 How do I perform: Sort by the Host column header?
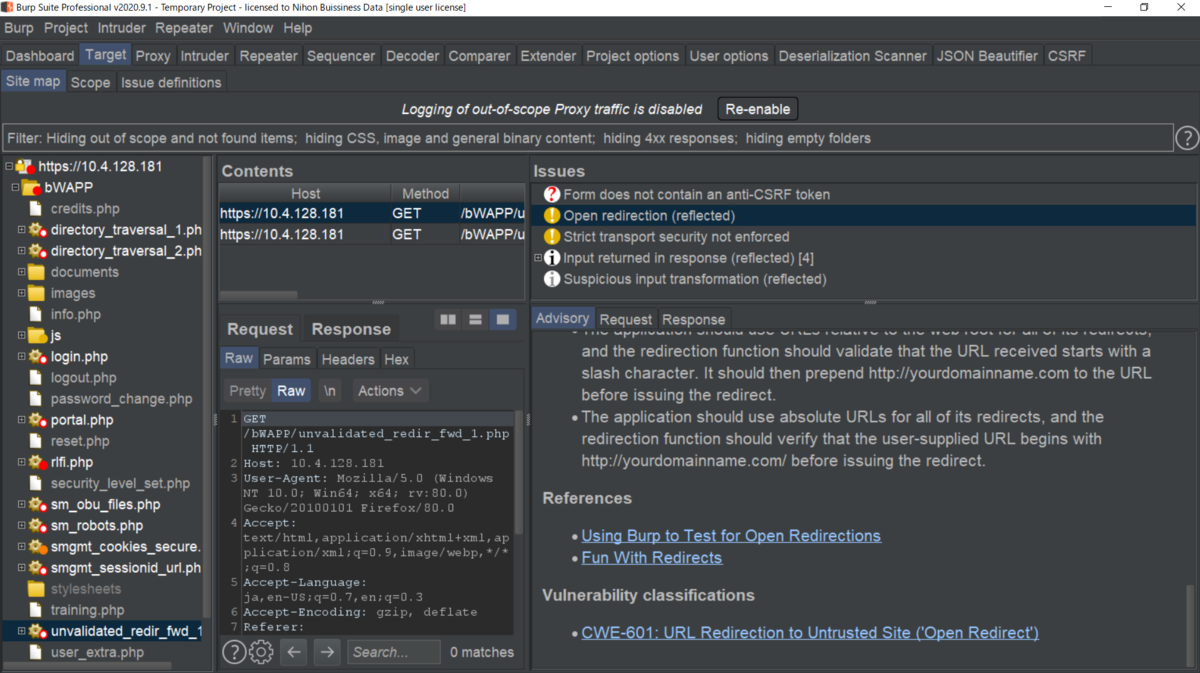pos(305,193)
